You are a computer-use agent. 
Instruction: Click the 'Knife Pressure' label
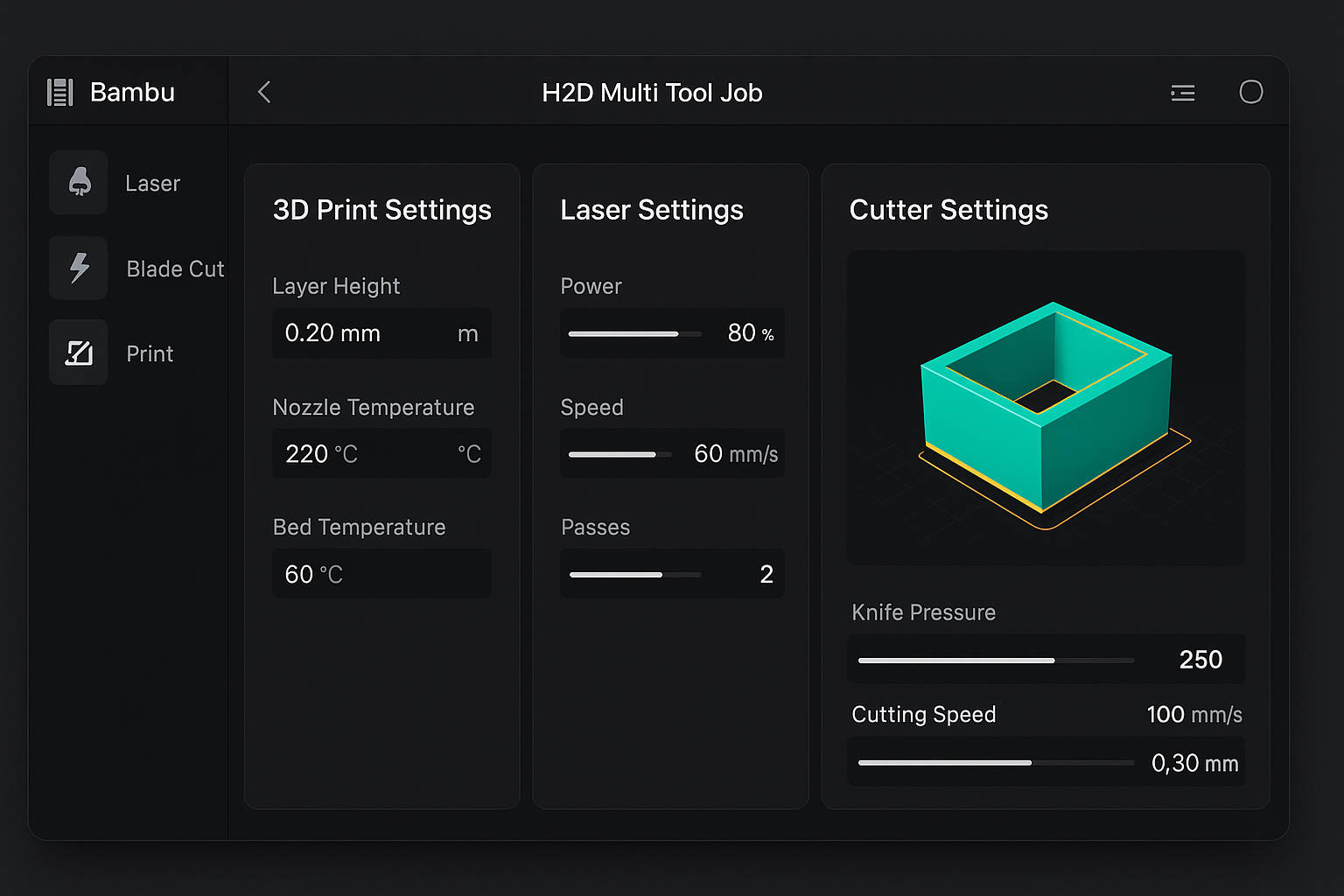[924, 612]
